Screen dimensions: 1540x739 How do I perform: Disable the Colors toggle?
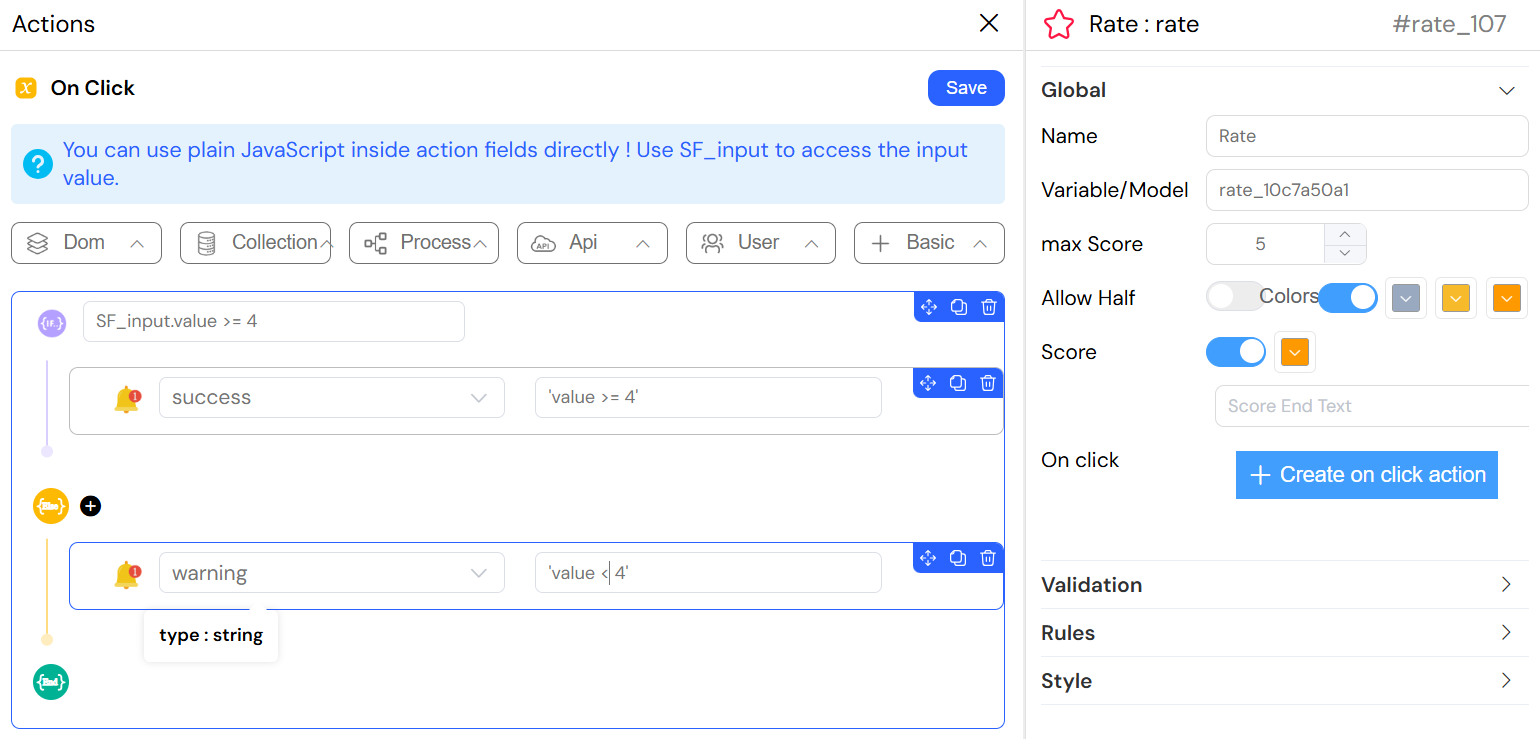click(x=1348, y=297)
